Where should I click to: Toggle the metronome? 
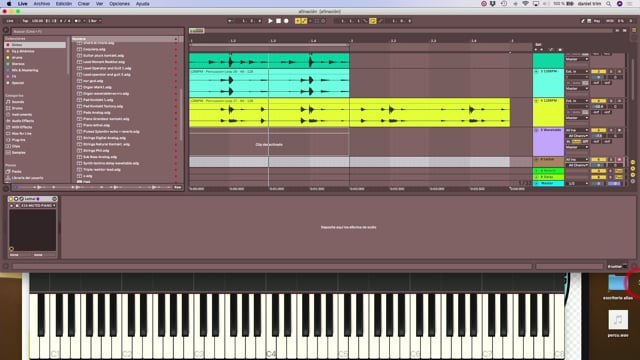(x=78, y=21)
